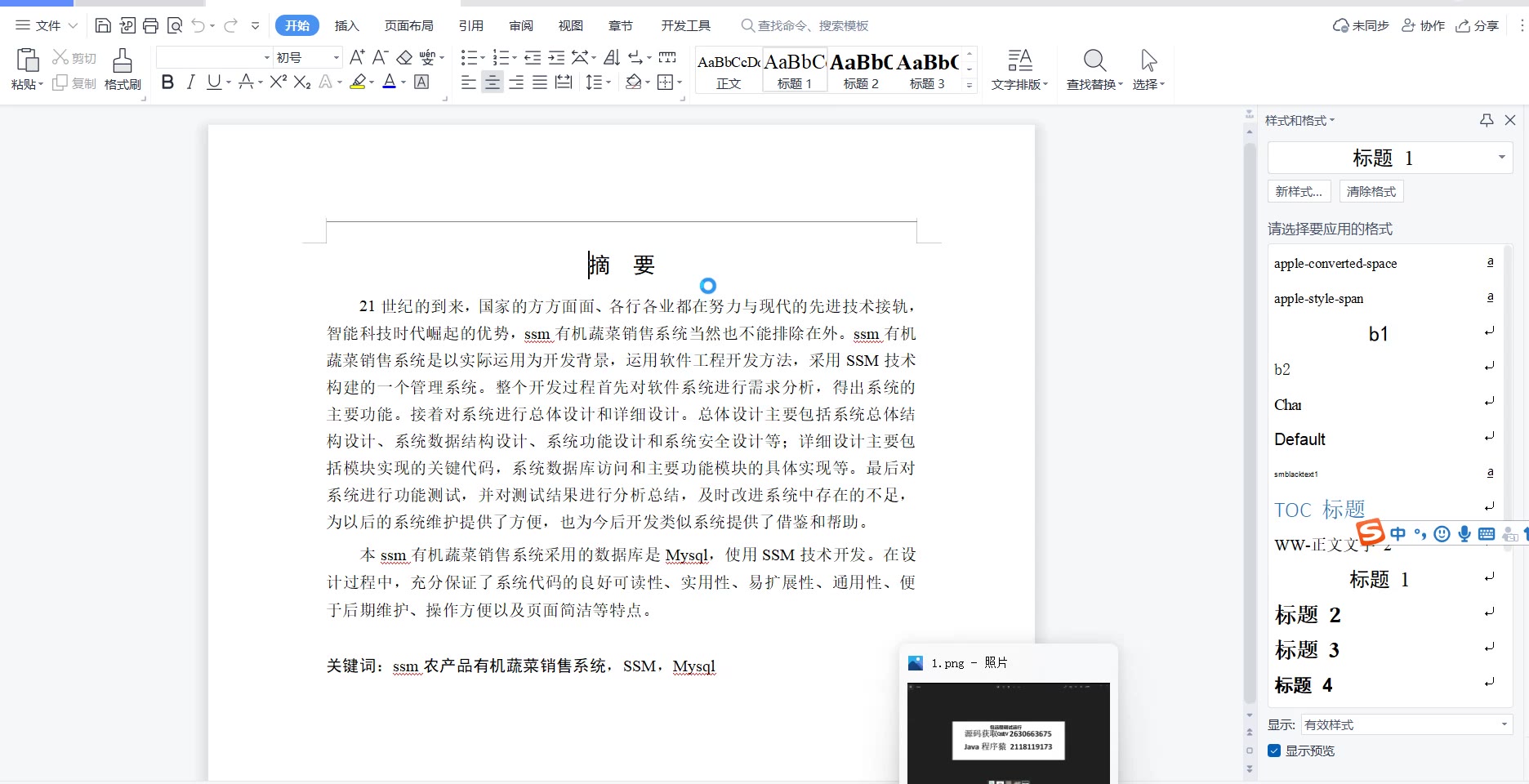Align text right
1529x784 pixels.
516,82
